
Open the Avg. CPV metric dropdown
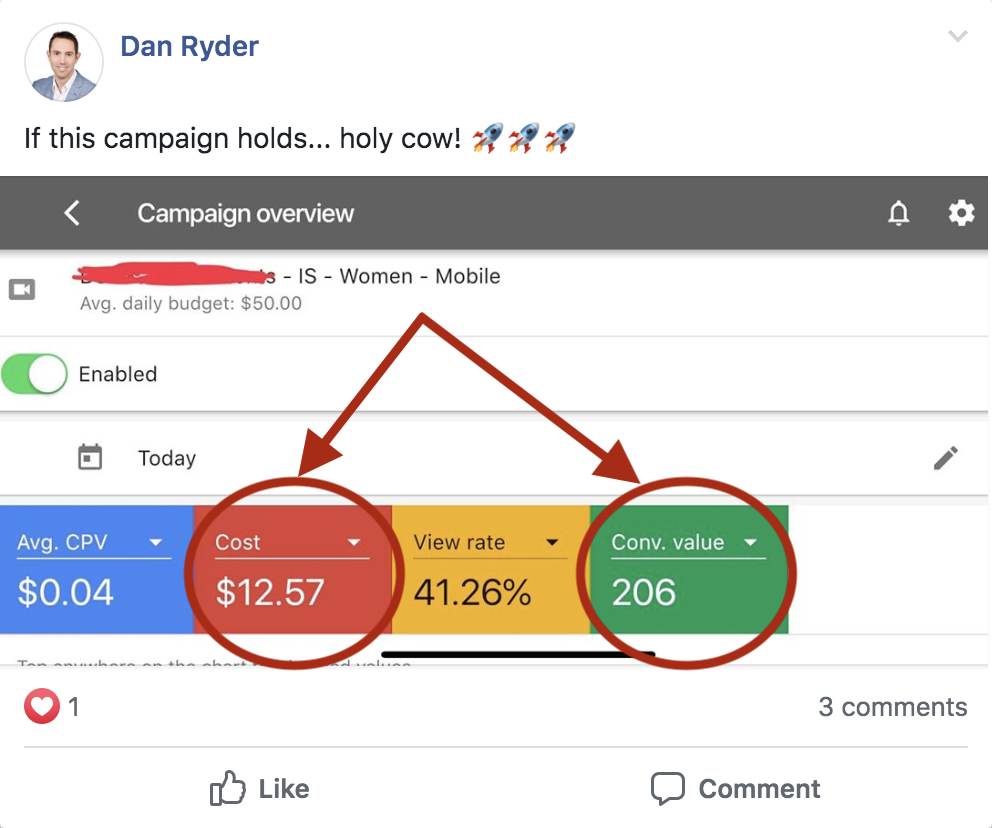pos(156,542)
